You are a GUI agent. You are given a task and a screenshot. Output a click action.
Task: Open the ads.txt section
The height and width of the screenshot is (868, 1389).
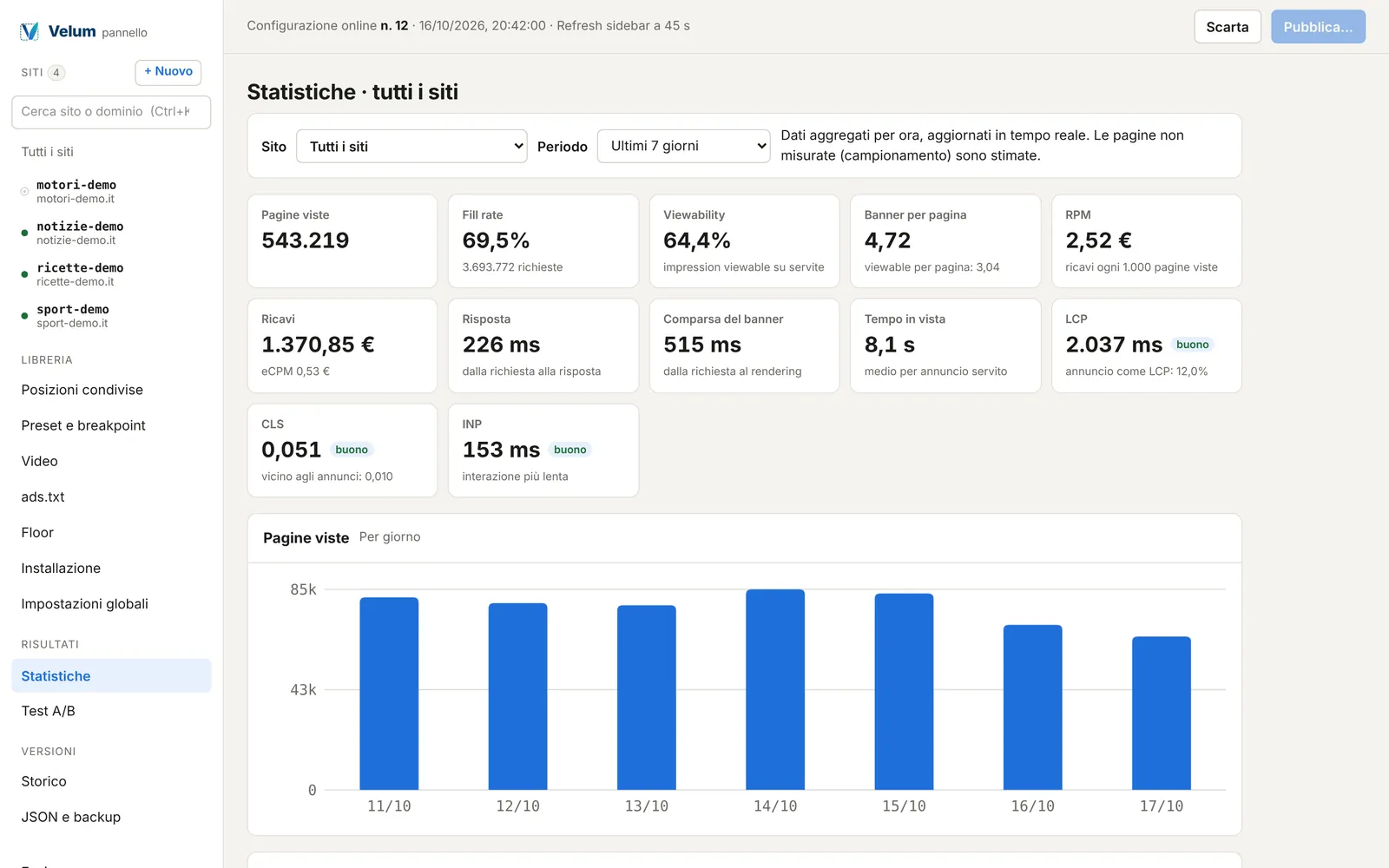point(111,496)
